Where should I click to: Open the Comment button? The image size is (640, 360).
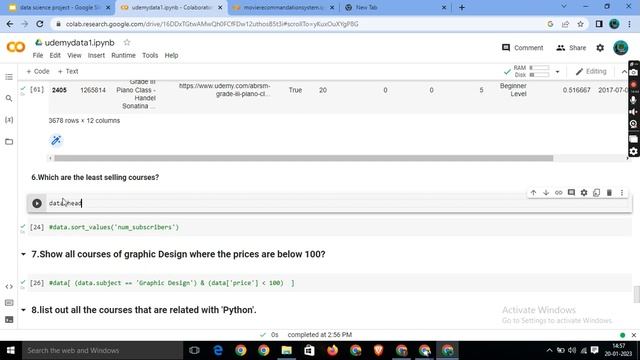coord(522,48)
